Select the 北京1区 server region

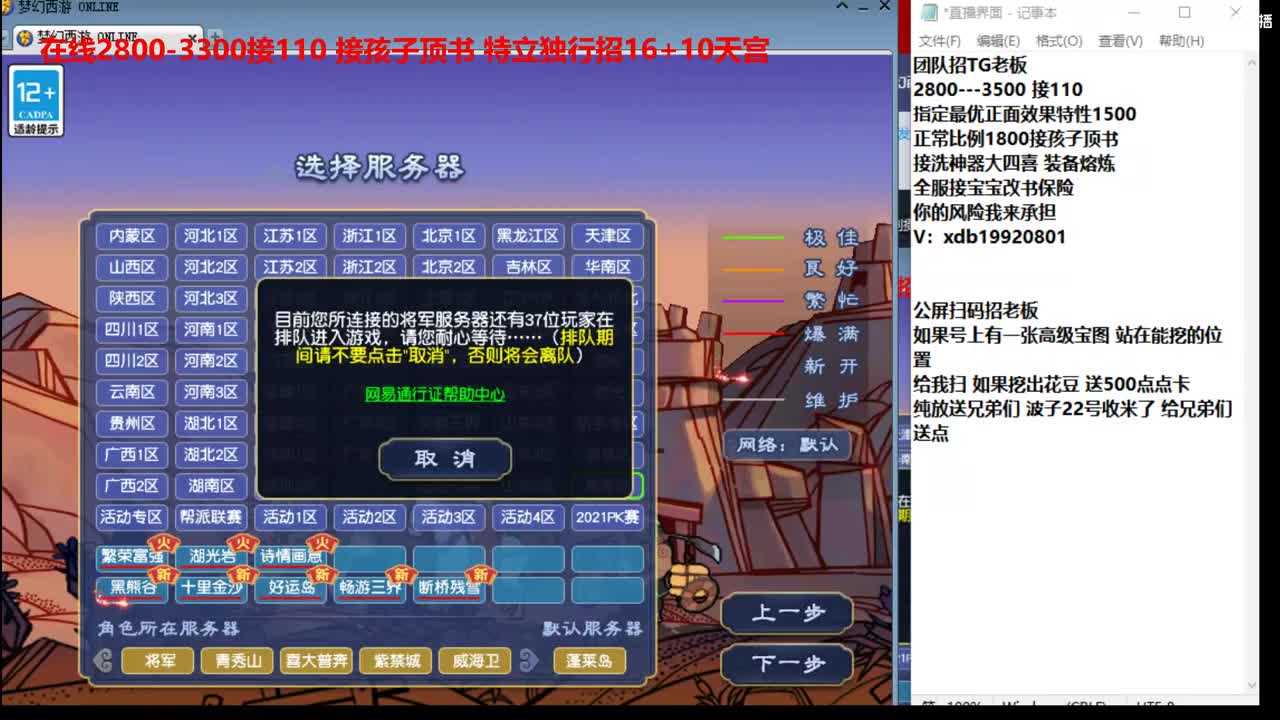[x=448, y=236]
